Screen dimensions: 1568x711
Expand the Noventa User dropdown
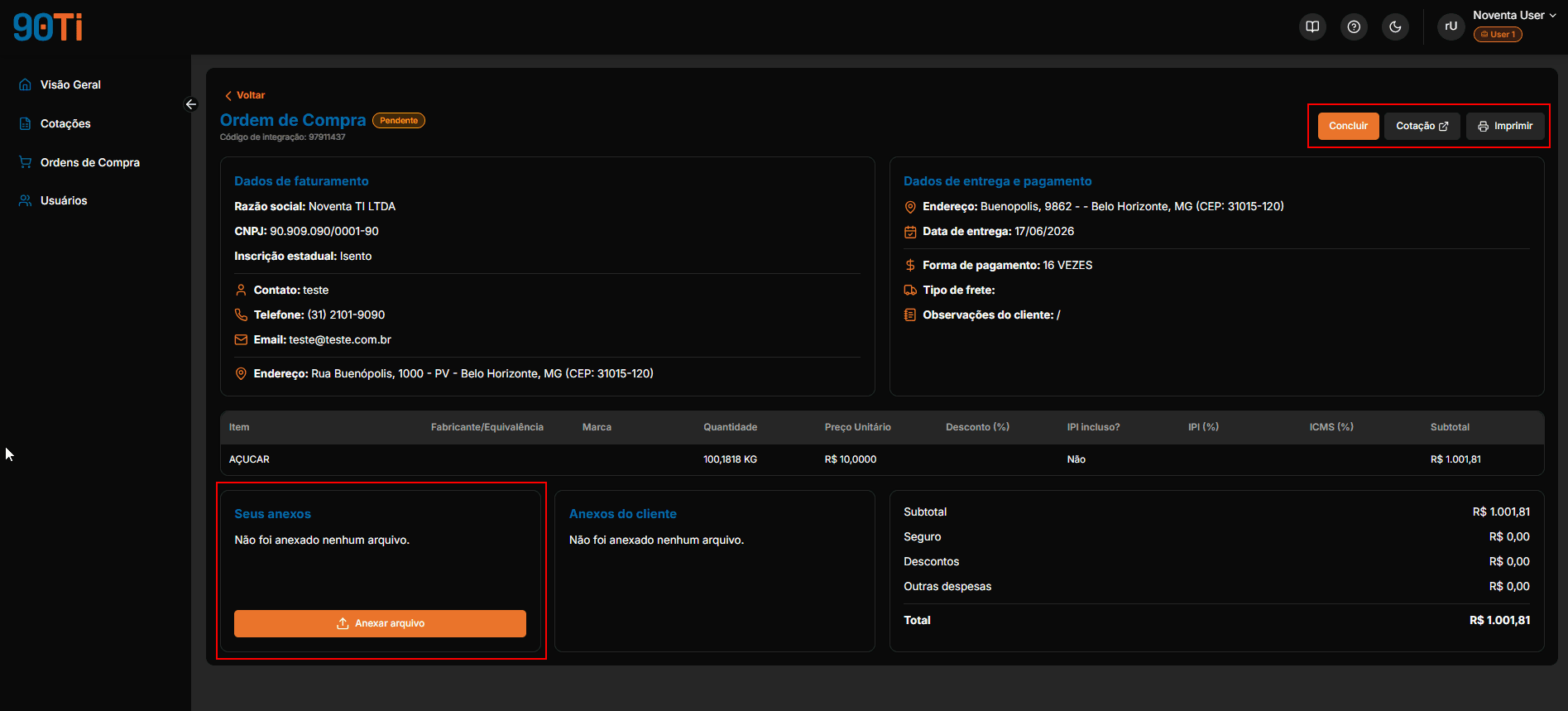(x=1514, y=15)
